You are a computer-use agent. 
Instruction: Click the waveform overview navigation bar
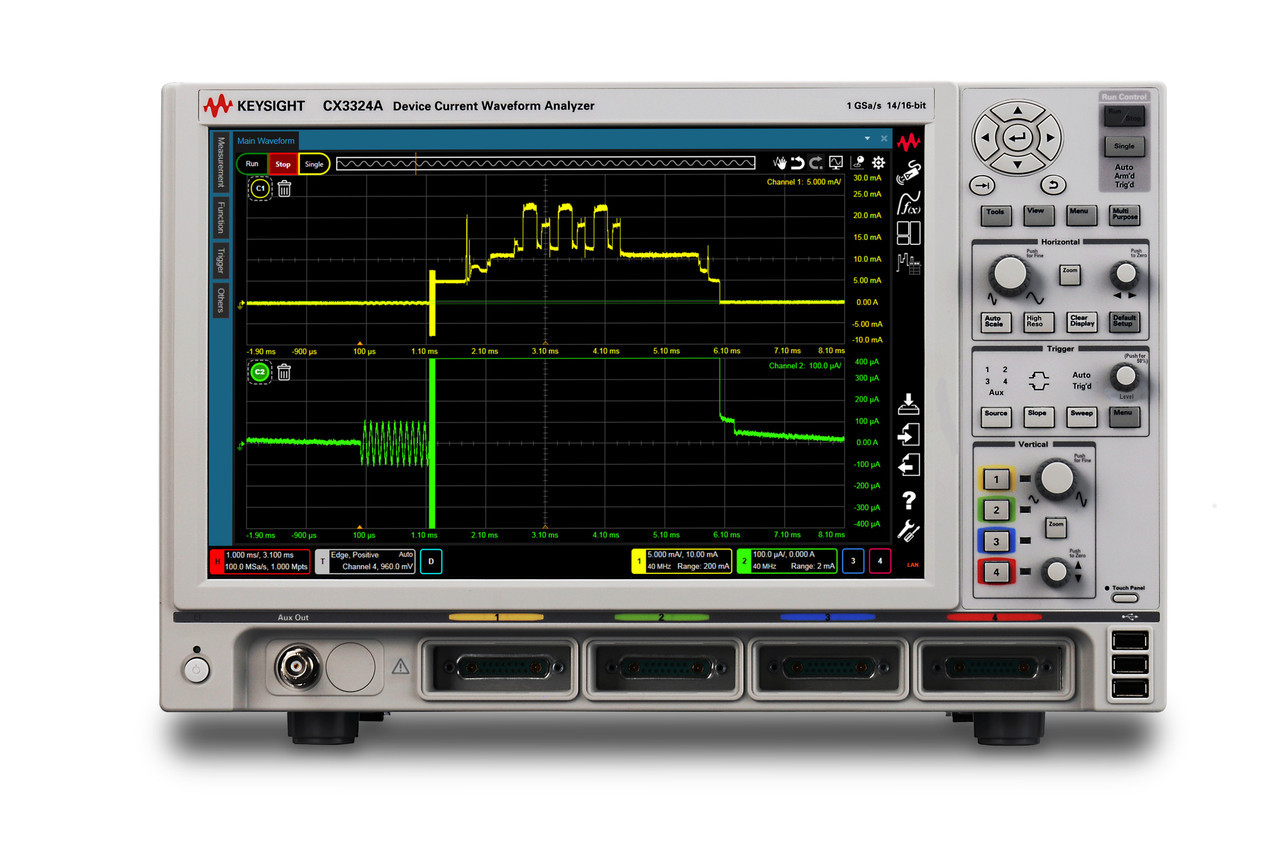tap(545, 163)
